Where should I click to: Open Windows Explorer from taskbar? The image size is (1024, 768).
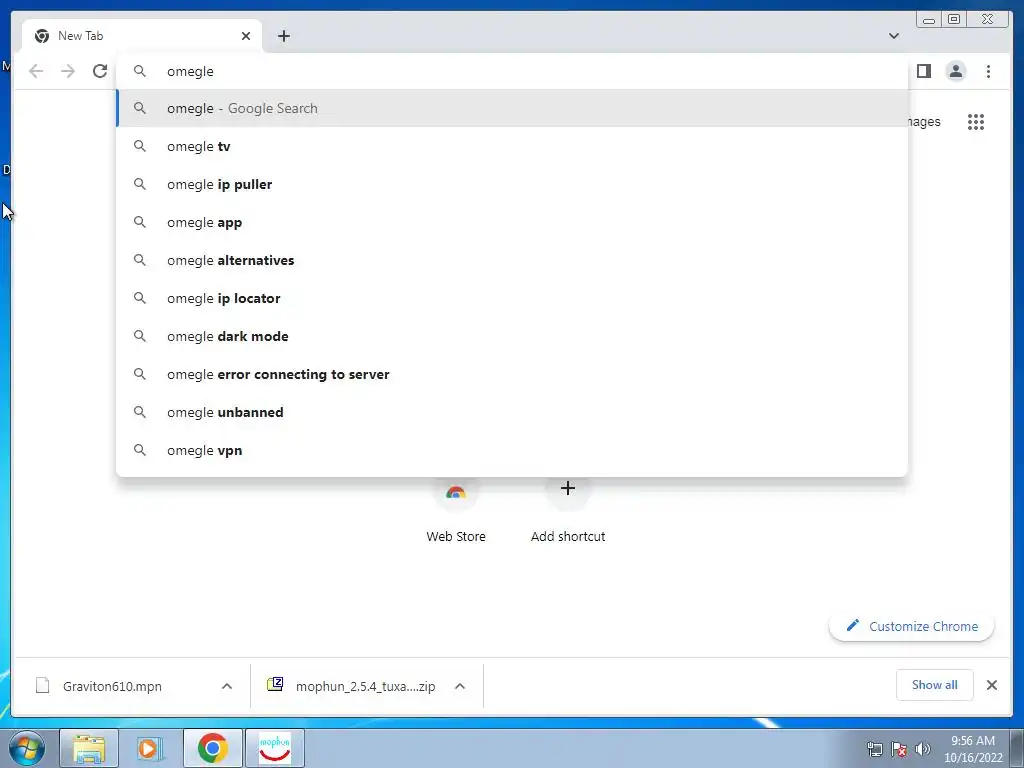pyautogui.click(x=89, y=748)
